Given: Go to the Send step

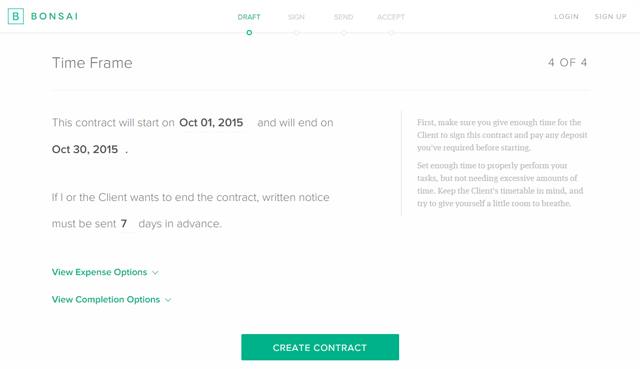Looking at the screenshot, I should tap(343, 17).
